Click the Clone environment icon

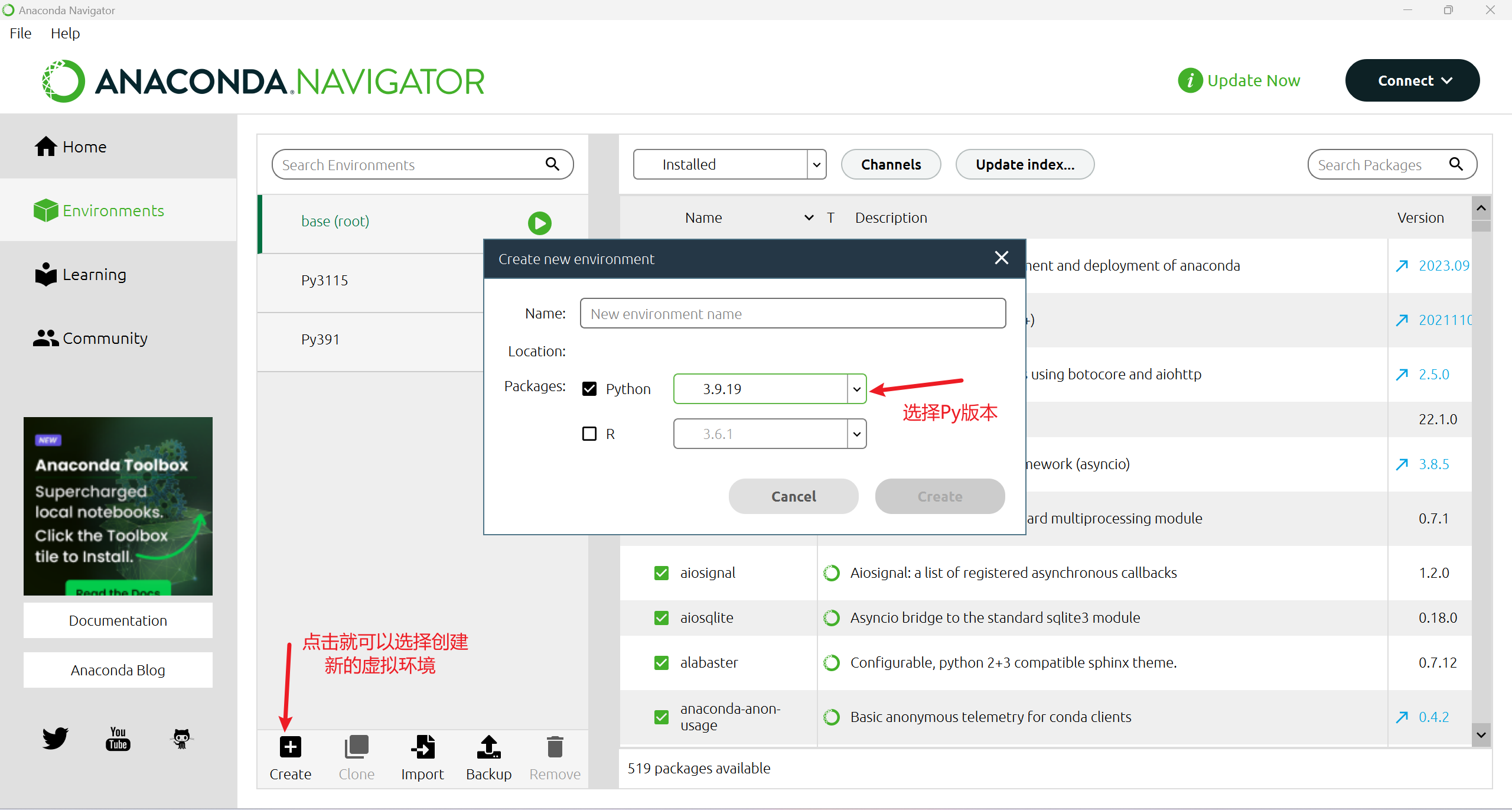[357, 747]
